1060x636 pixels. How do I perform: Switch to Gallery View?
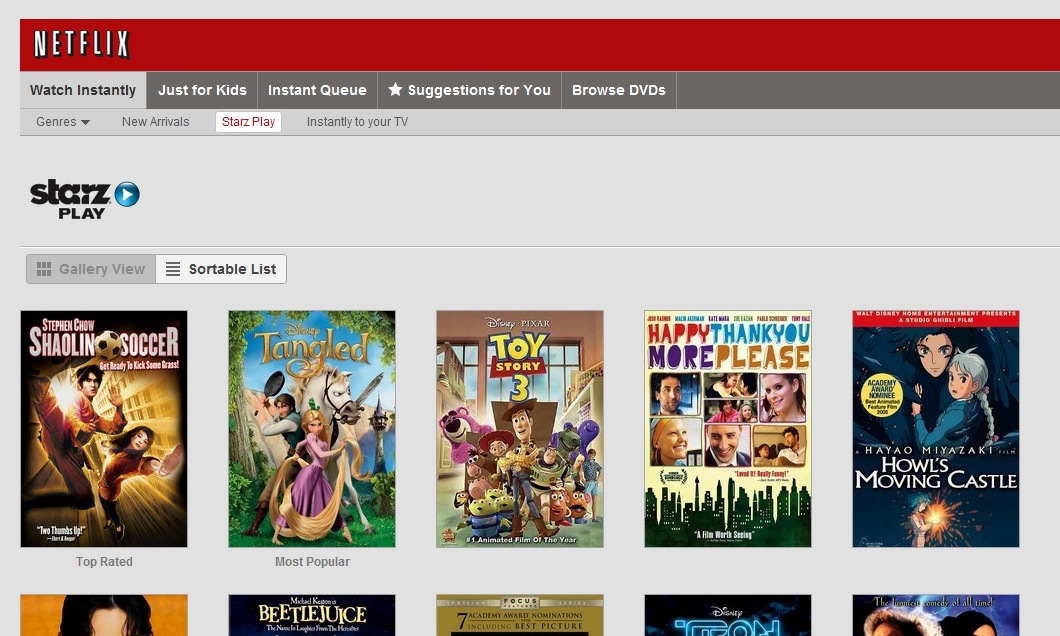pos(91,269)
